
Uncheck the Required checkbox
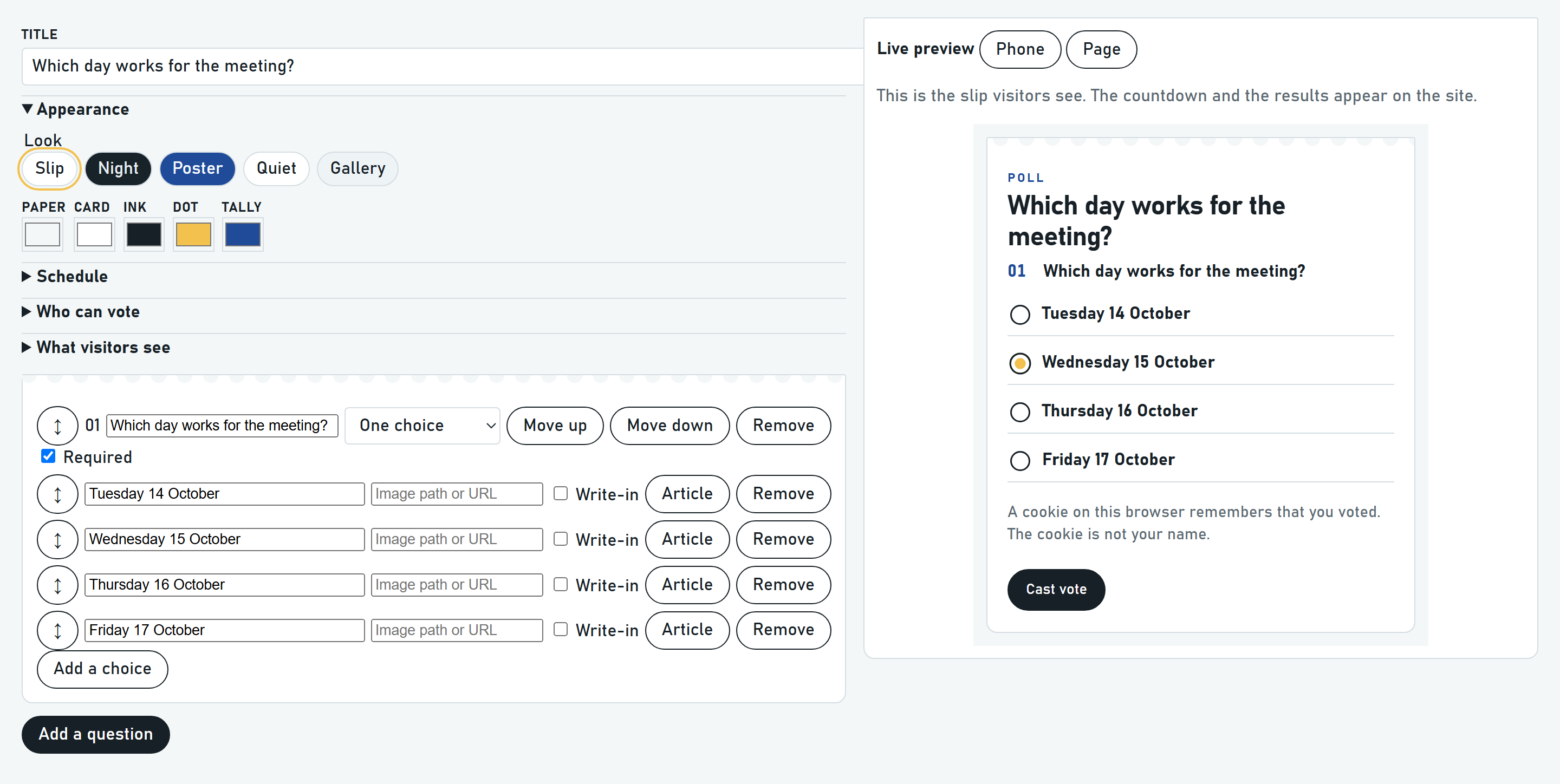[48, 456]
